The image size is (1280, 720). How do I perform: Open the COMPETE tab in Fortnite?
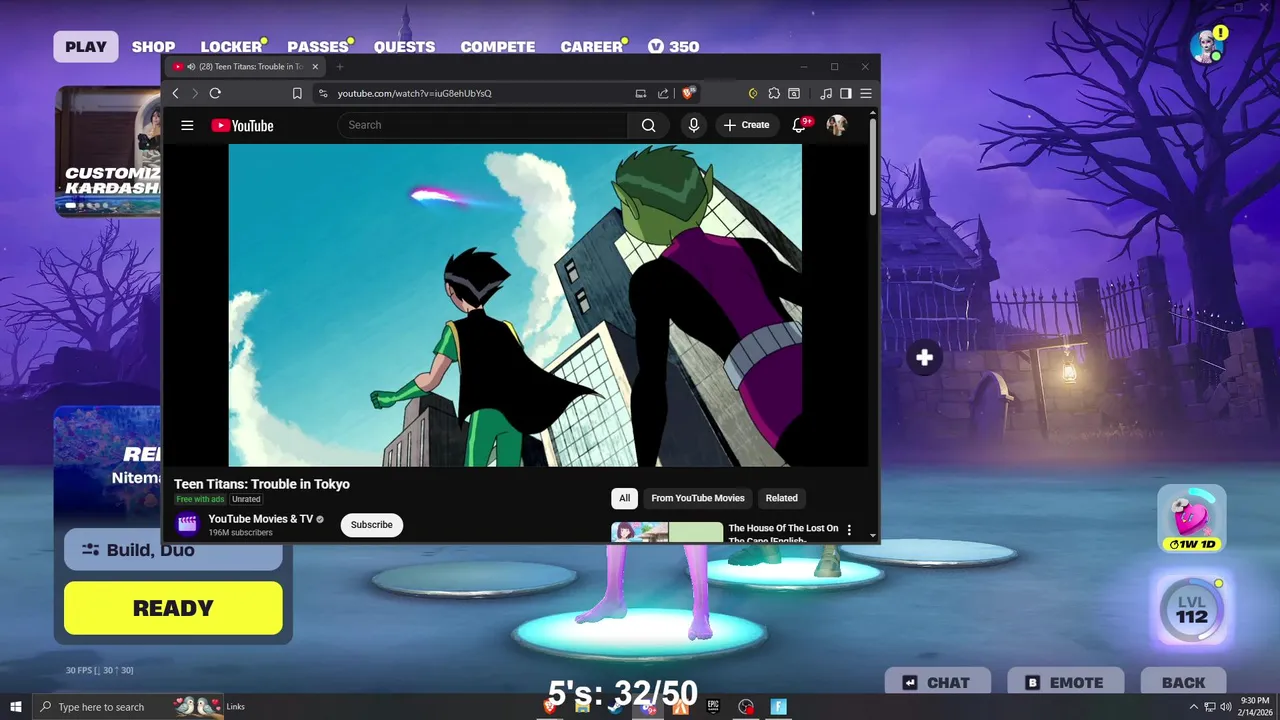click(x=497, y=47)
